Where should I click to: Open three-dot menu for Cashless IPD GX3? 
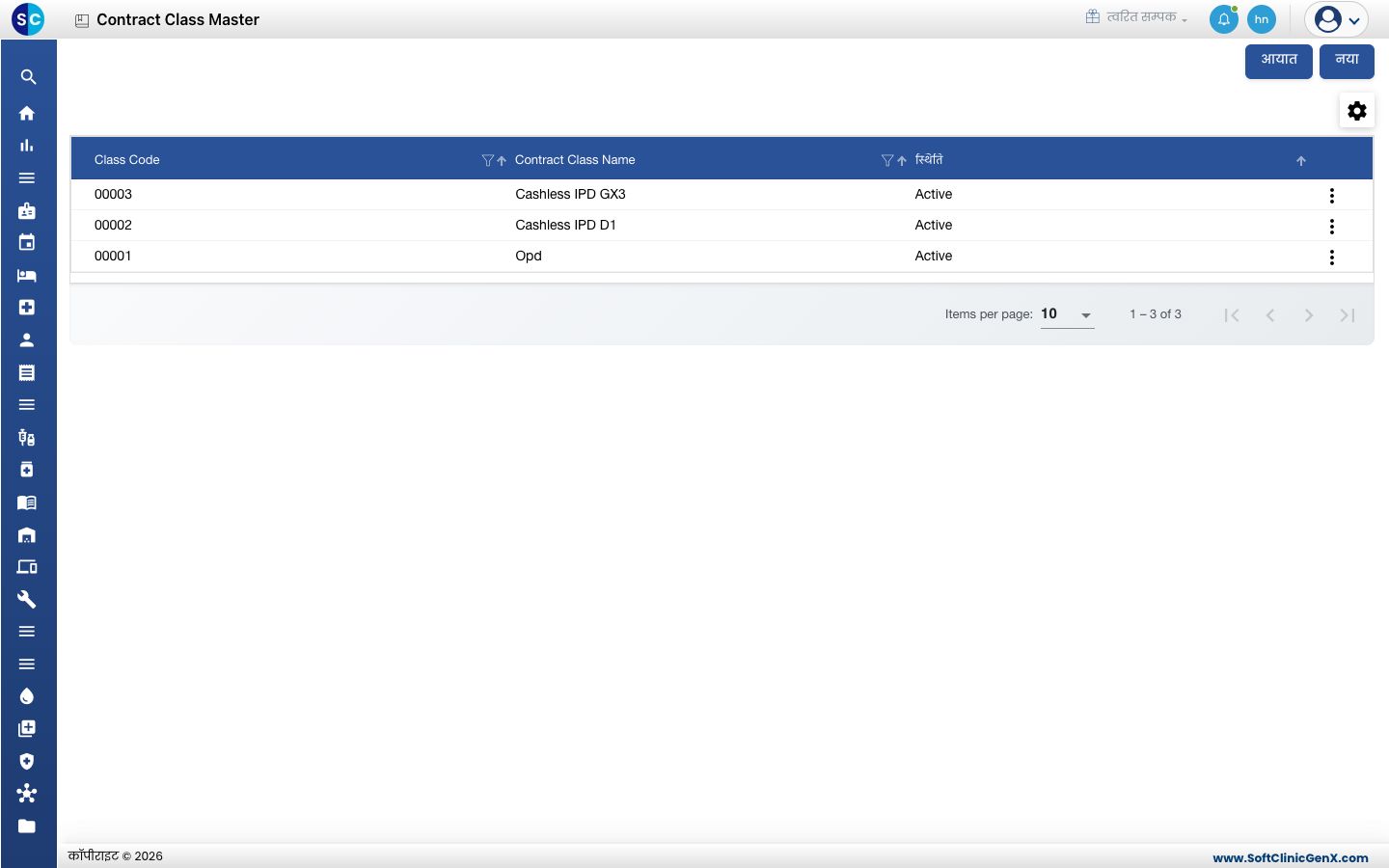(1332, 196)
